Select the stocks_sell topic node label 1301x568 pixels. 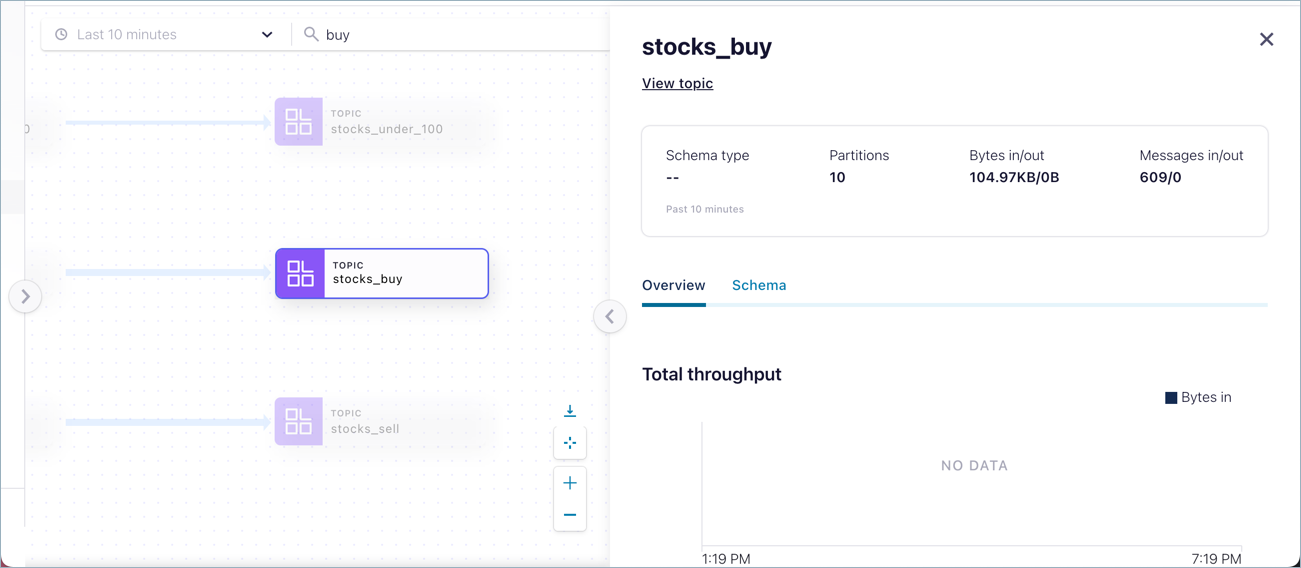coord(365,429)
